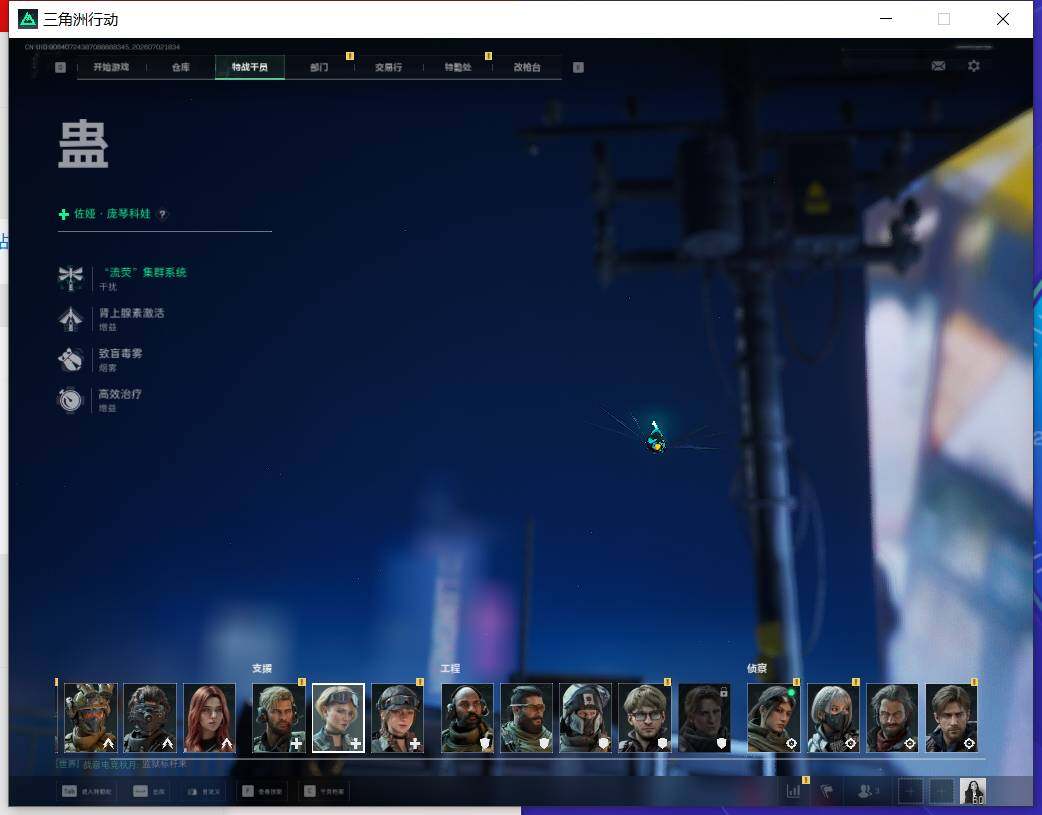Click the operator name 佐娅·庞琴科娃
This screenshot has width=1042, height=815.
(112, 214)
